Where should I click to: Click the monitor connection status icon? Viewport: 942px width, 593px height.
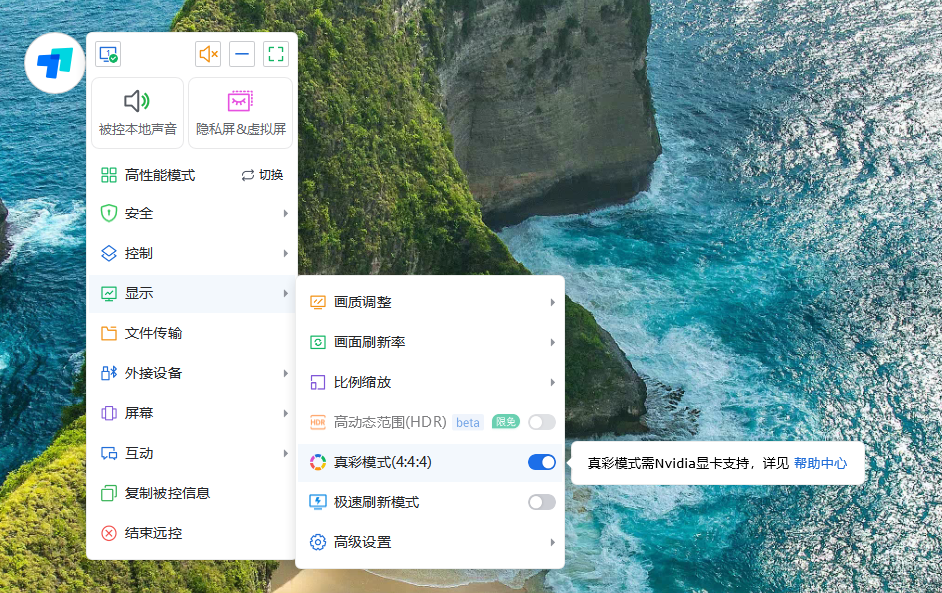pyautogui.click(x=108, y=54)
